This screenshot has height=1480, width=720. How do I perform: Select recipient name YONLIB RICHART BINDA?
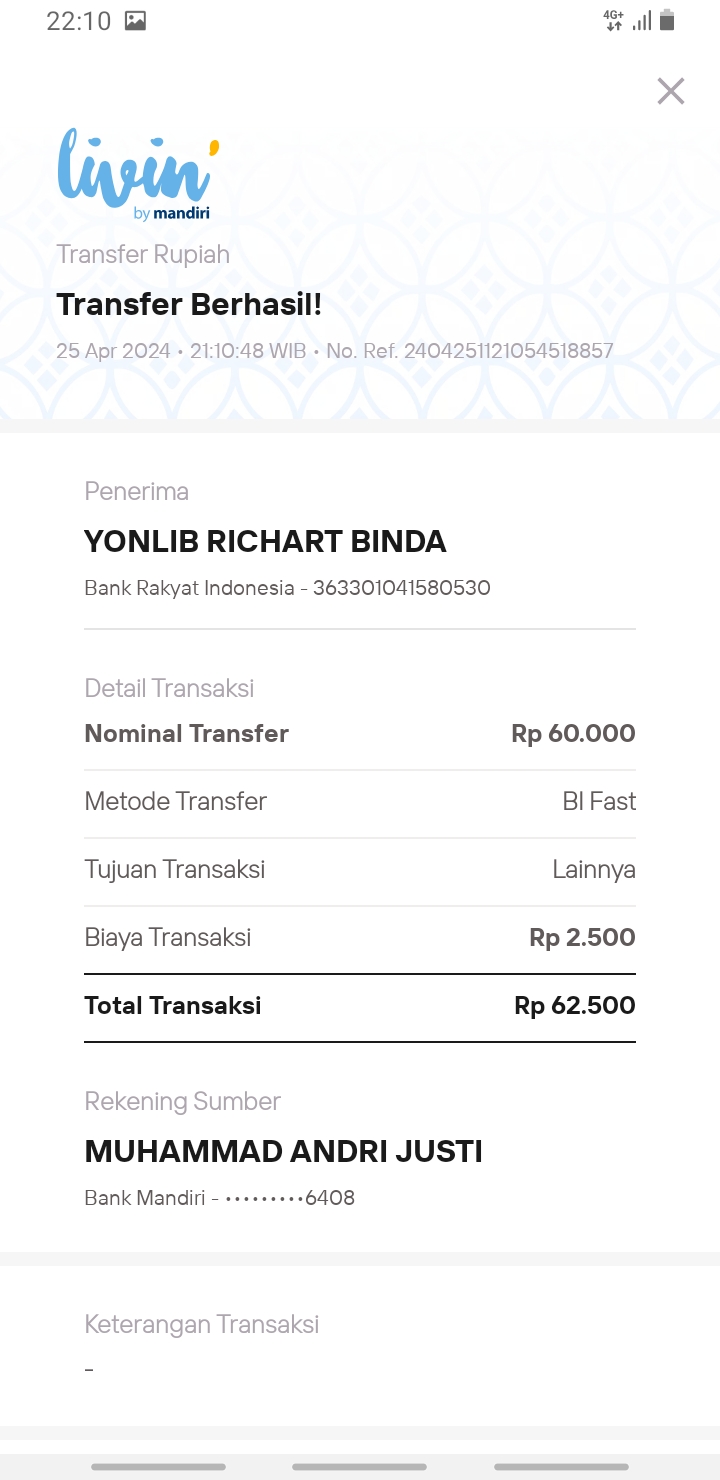click(265, 541)
